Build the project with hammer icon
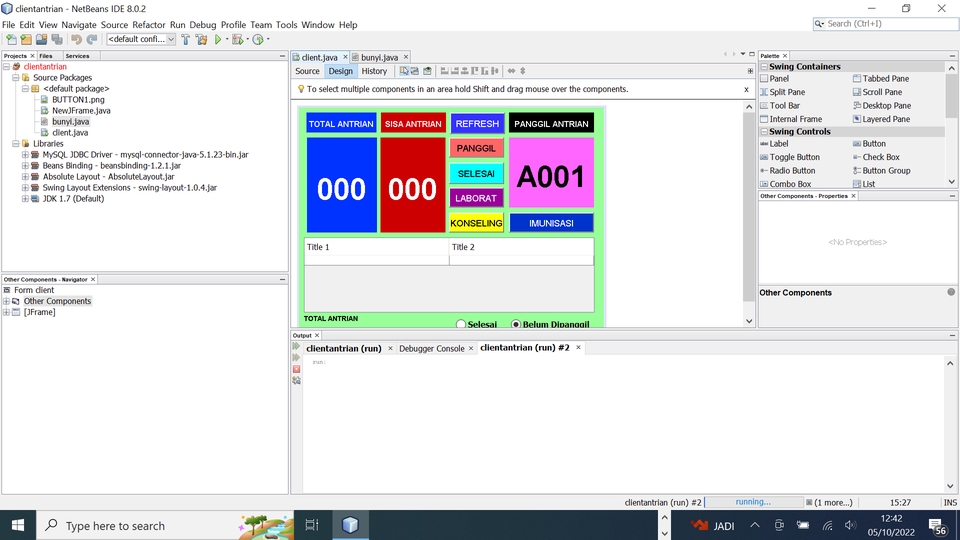 [x=186, y=39]
